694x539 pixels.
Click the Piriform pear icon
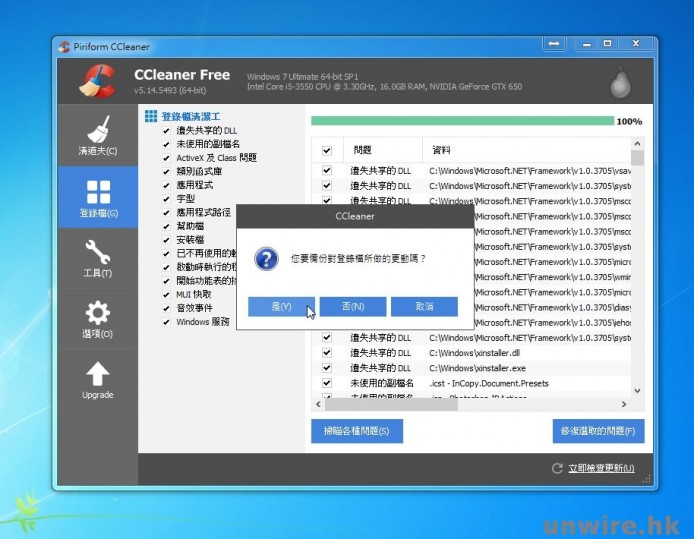621,82
